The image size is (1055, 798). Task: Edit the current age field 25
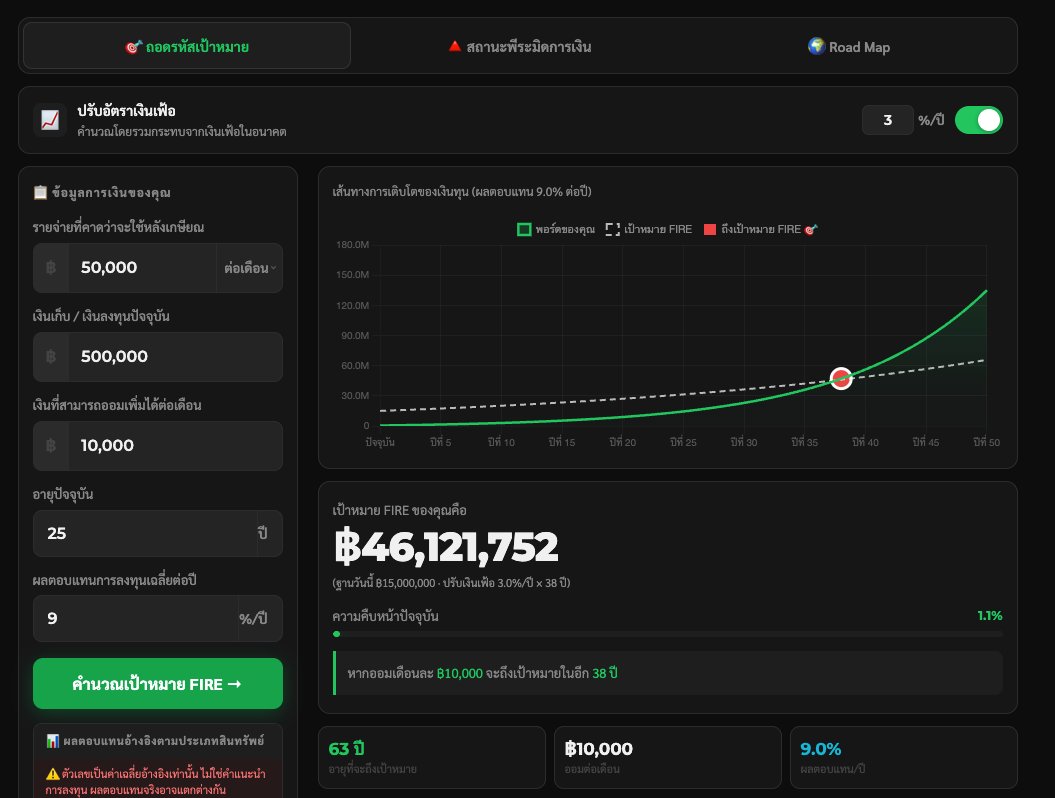[x=145, y=534]
